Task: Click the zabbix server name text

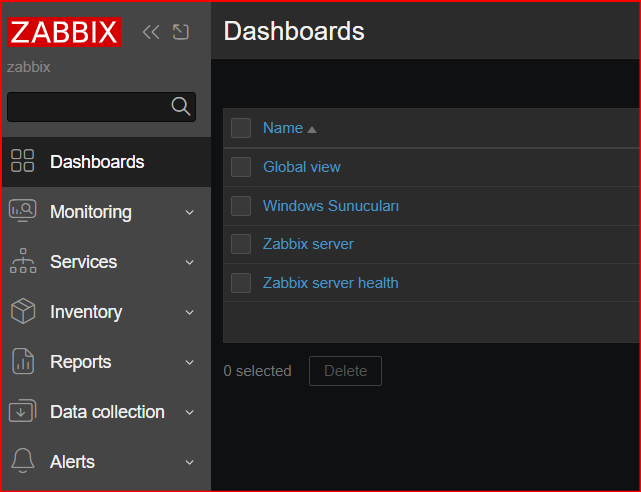Action: pyautogui.click(x=29, y=67)
